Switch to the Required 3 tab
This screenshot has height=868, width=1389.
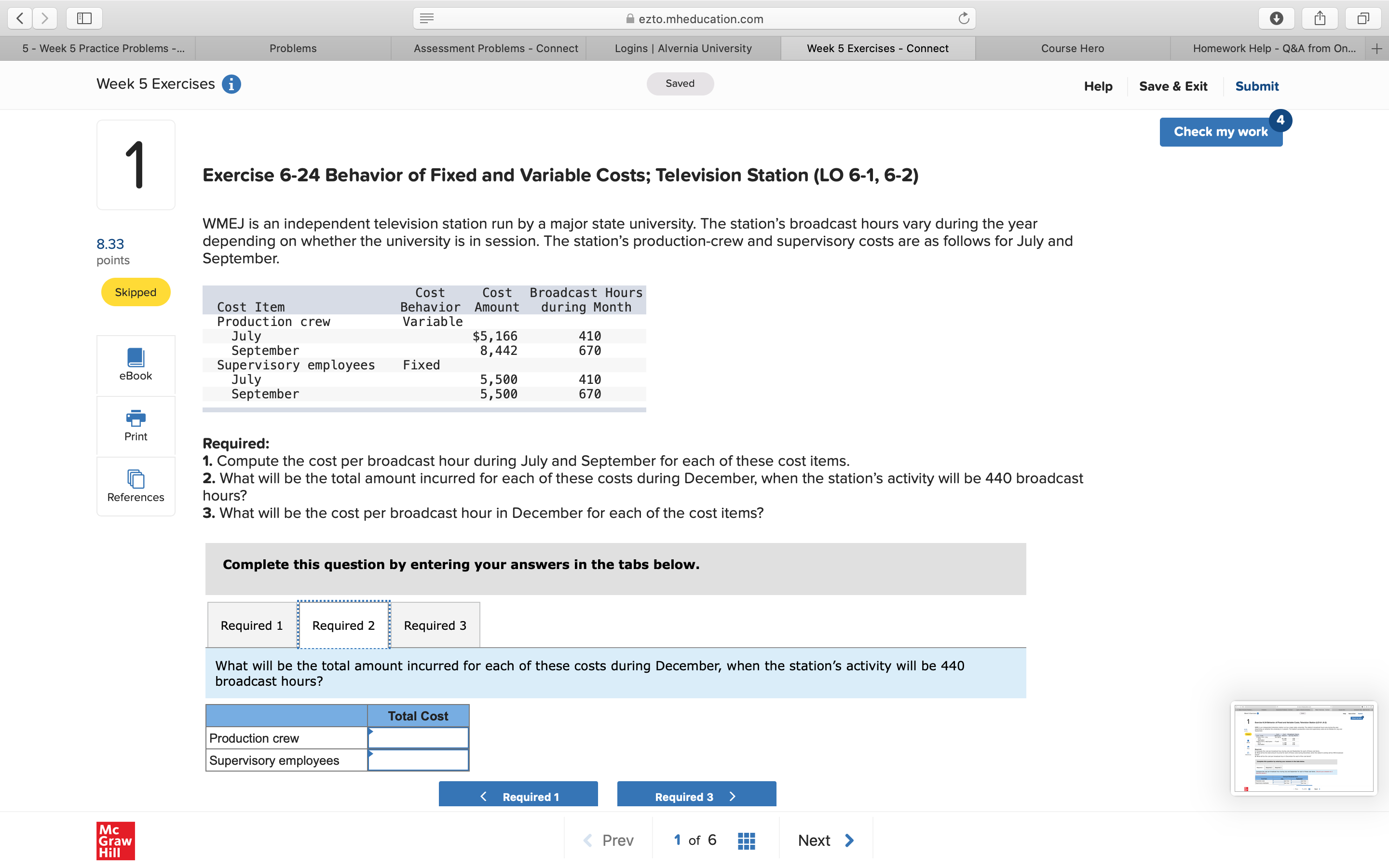pyautogui.click(x=435, y=625)
